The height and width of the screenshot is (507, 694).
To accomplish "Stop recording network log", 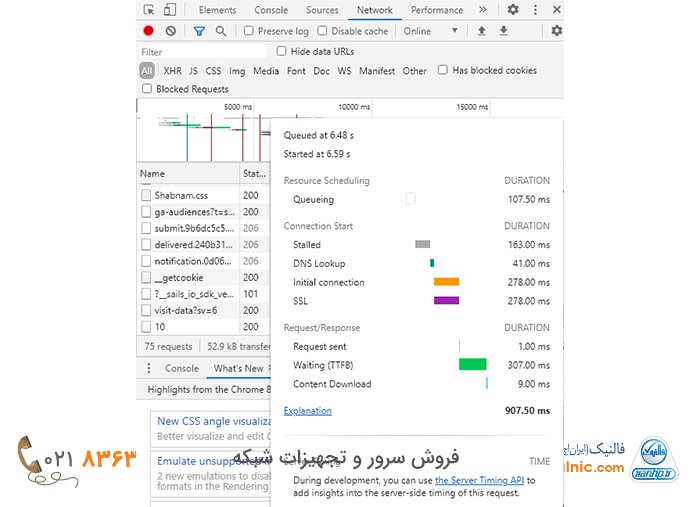I will [x=149, y=31].
